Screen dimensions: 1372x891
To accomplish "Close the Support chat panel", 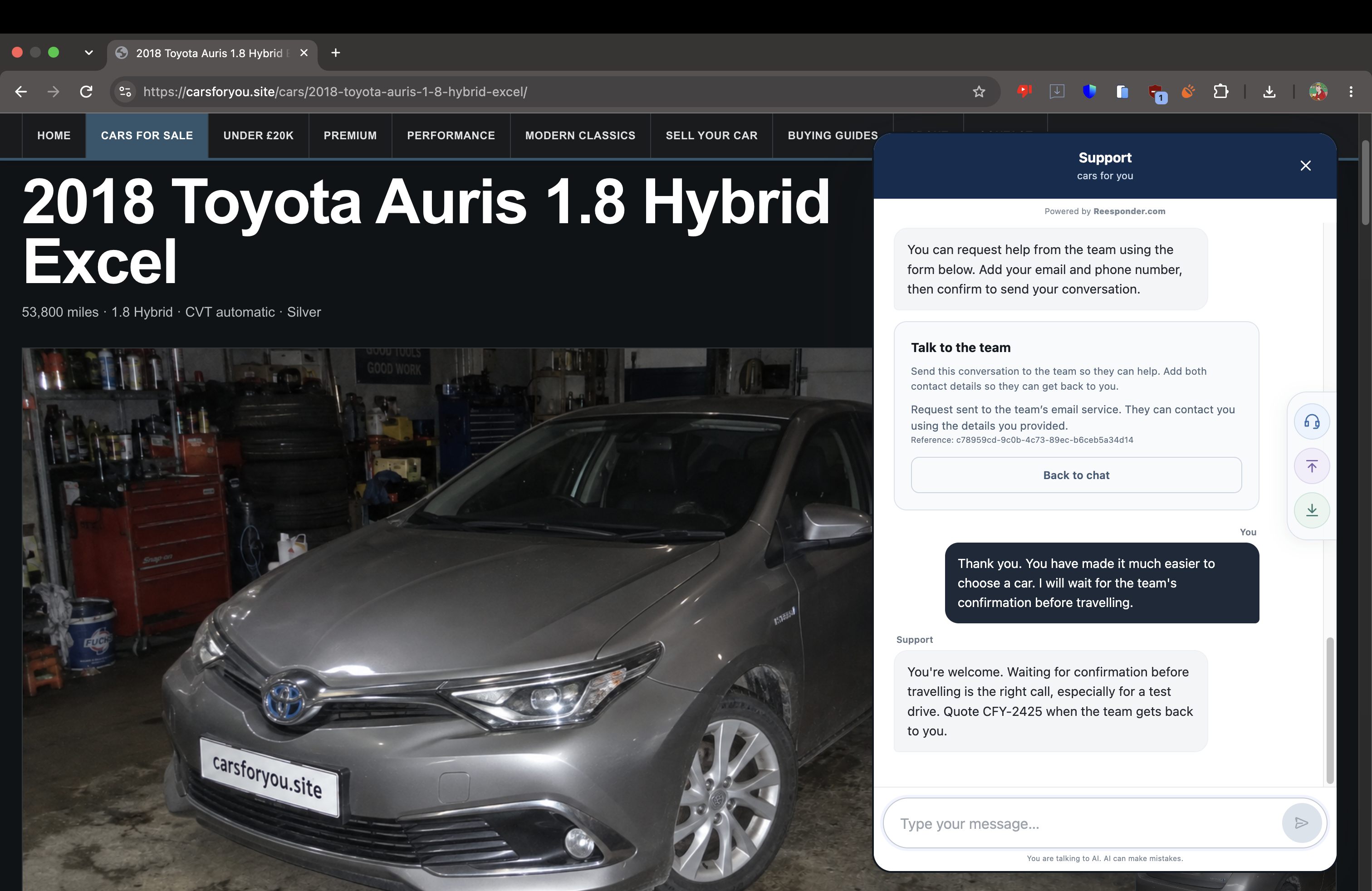I will [x=1306, y=166].
